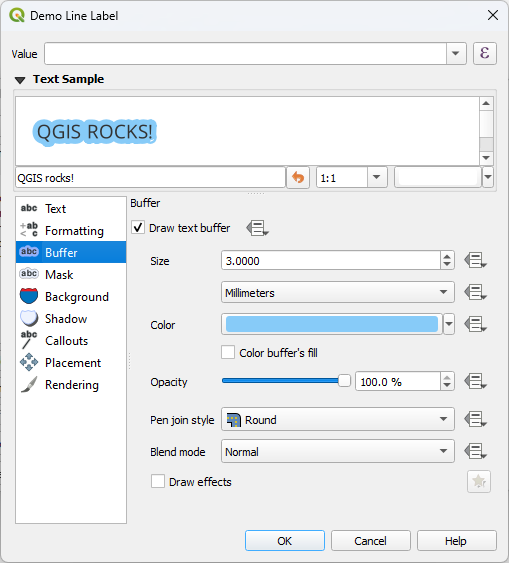Open the Millimeters unit dropdown
This screenshot has height=563, width=509.
point(338,292)
